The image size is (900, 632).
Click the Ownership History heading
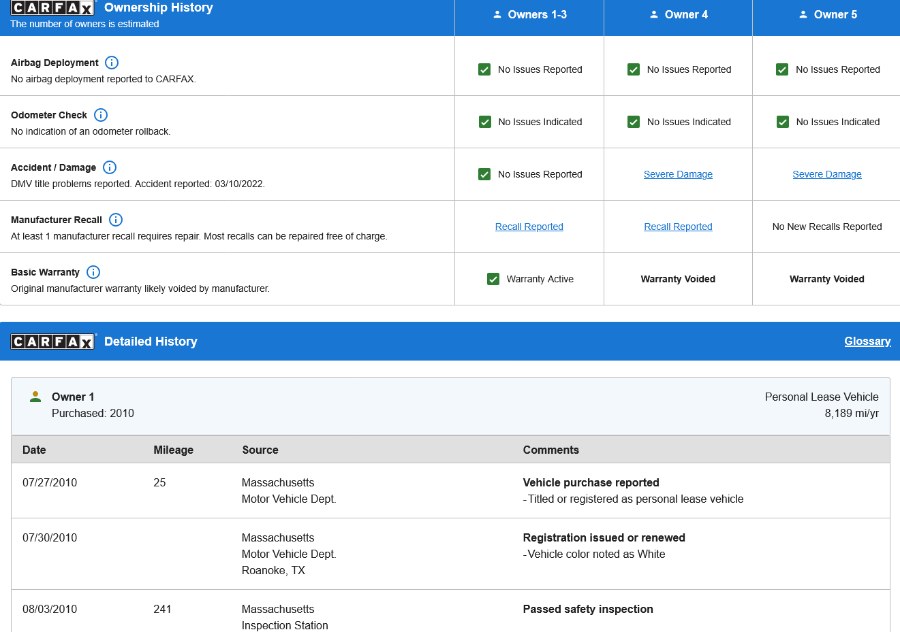pos(158,8)
